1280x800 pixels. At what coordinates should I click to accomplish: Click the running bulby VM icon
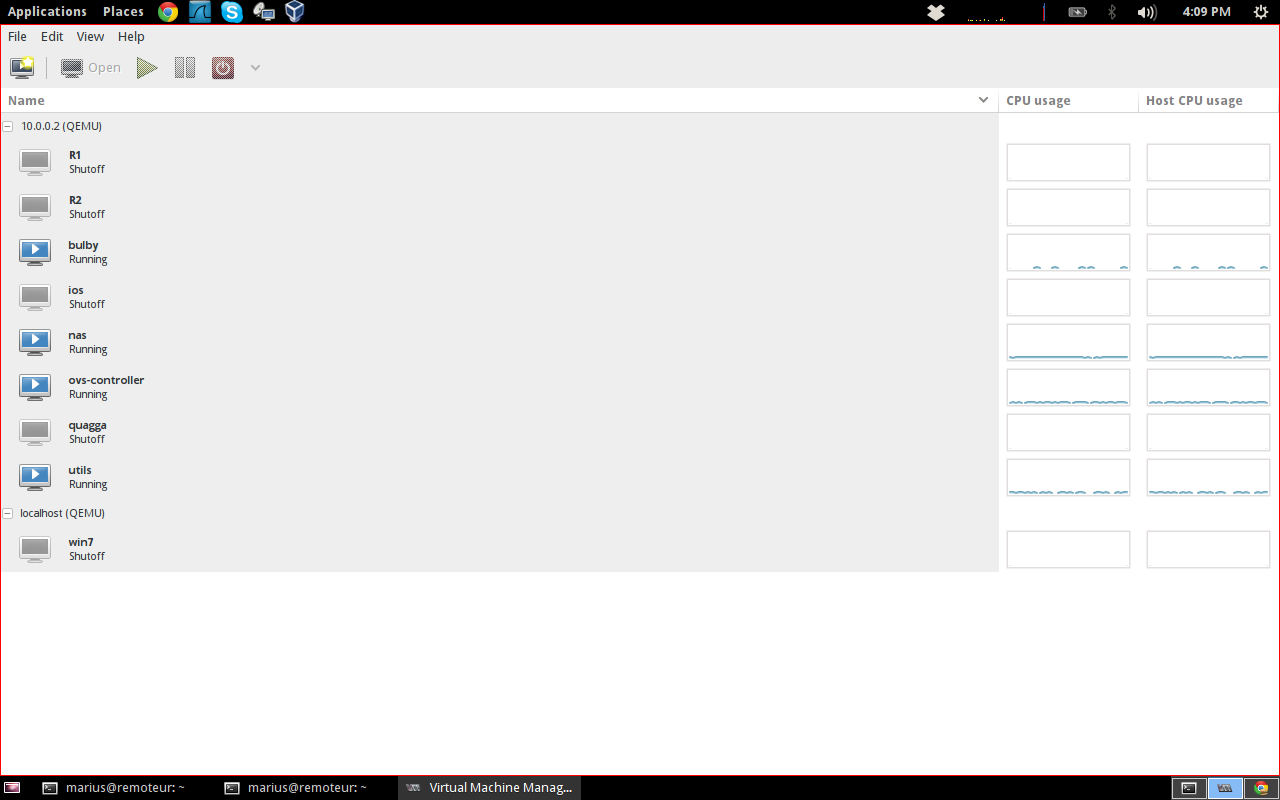point(35,252)
